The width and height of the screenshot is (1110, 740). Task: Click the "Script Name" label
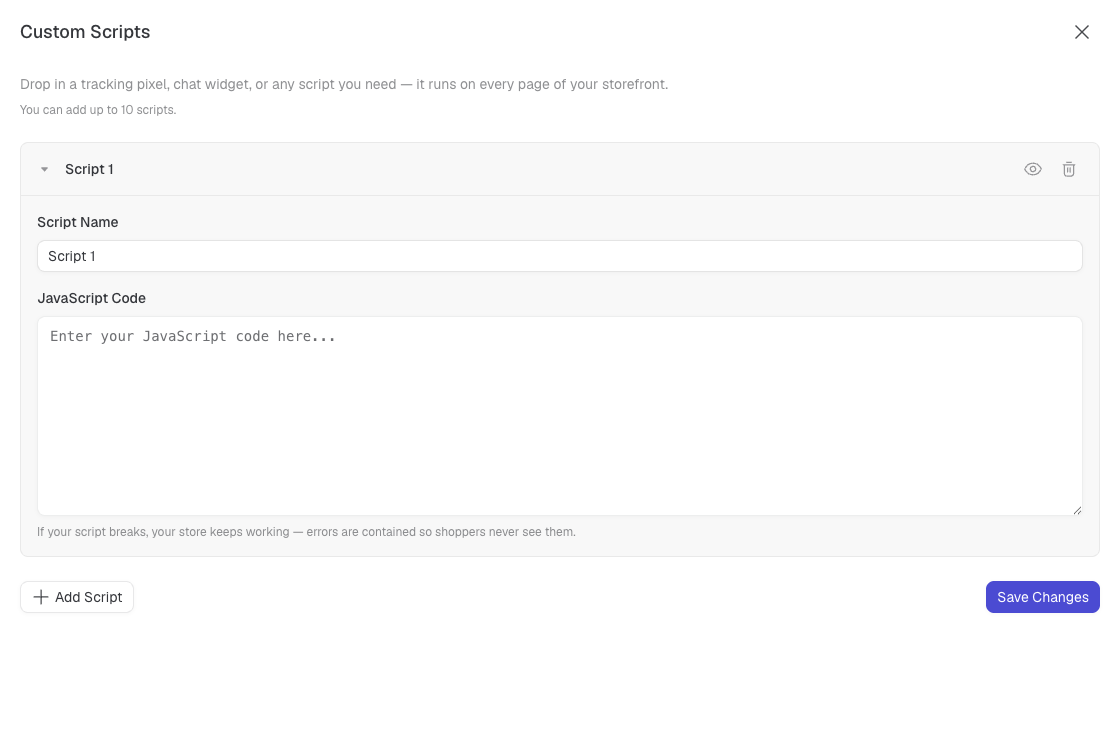tap(78, 222)
